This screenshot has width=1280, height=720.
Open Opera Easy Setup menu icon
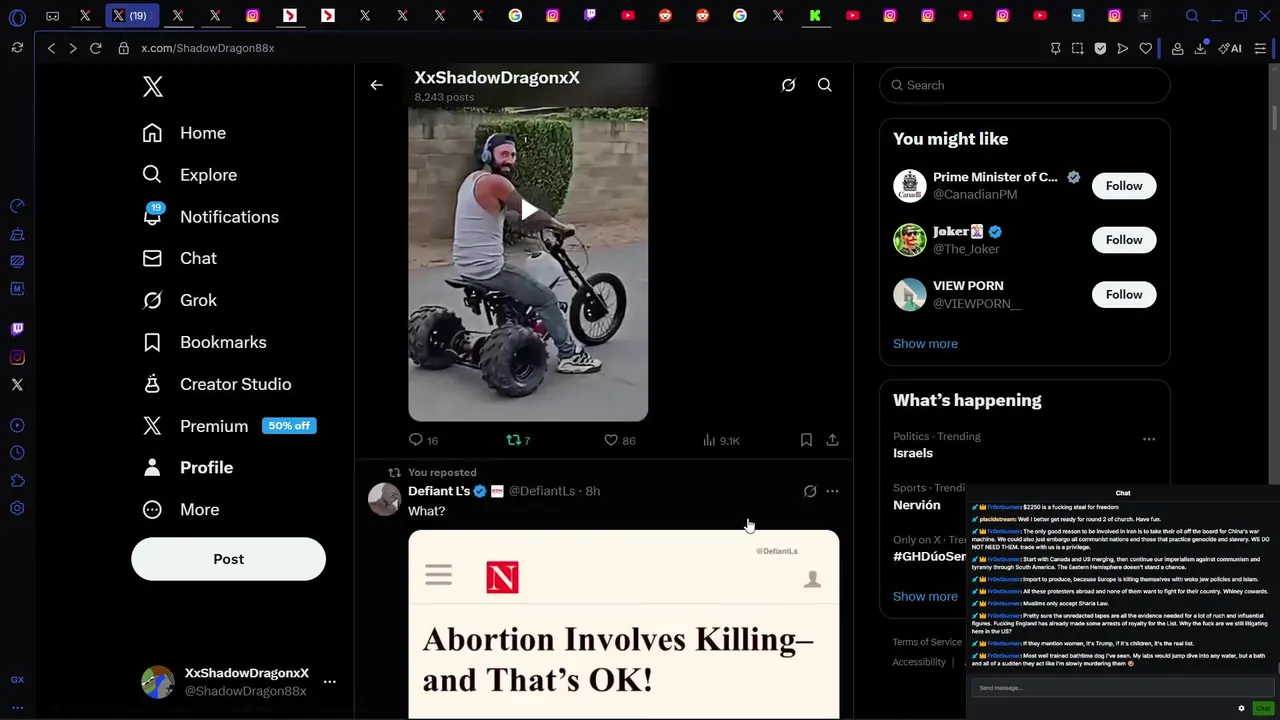pyautogui.click(x=1260, y=48)
